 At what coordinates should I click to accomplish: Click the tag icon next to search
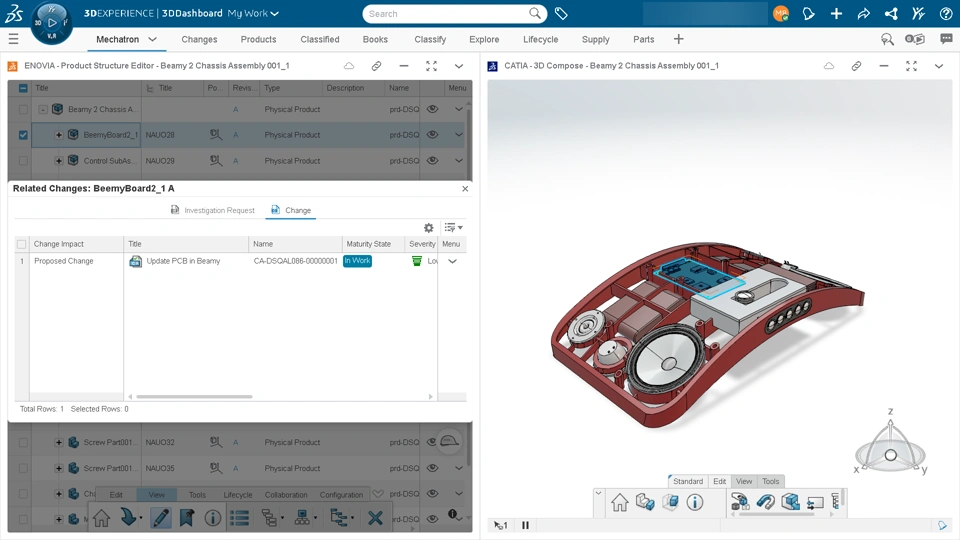pos(561,13)
